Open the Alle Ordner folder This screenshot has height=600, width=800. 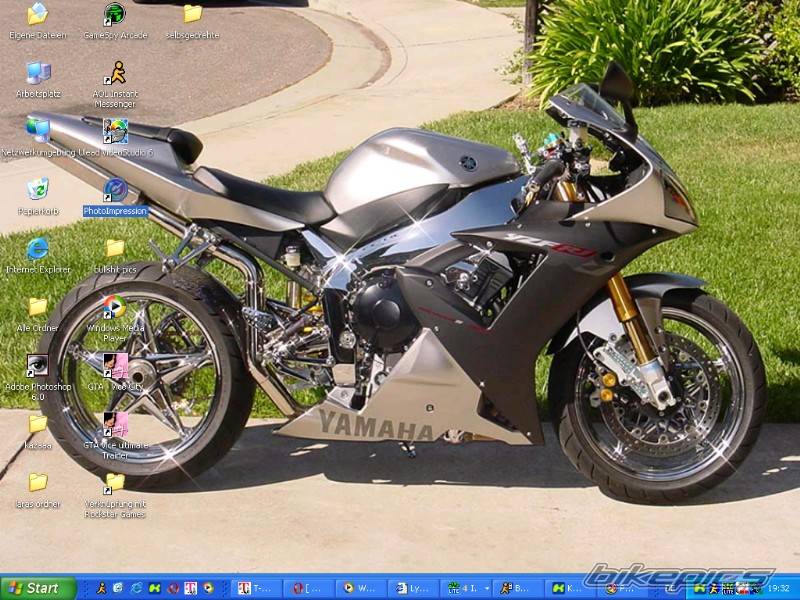pos(37,314)
